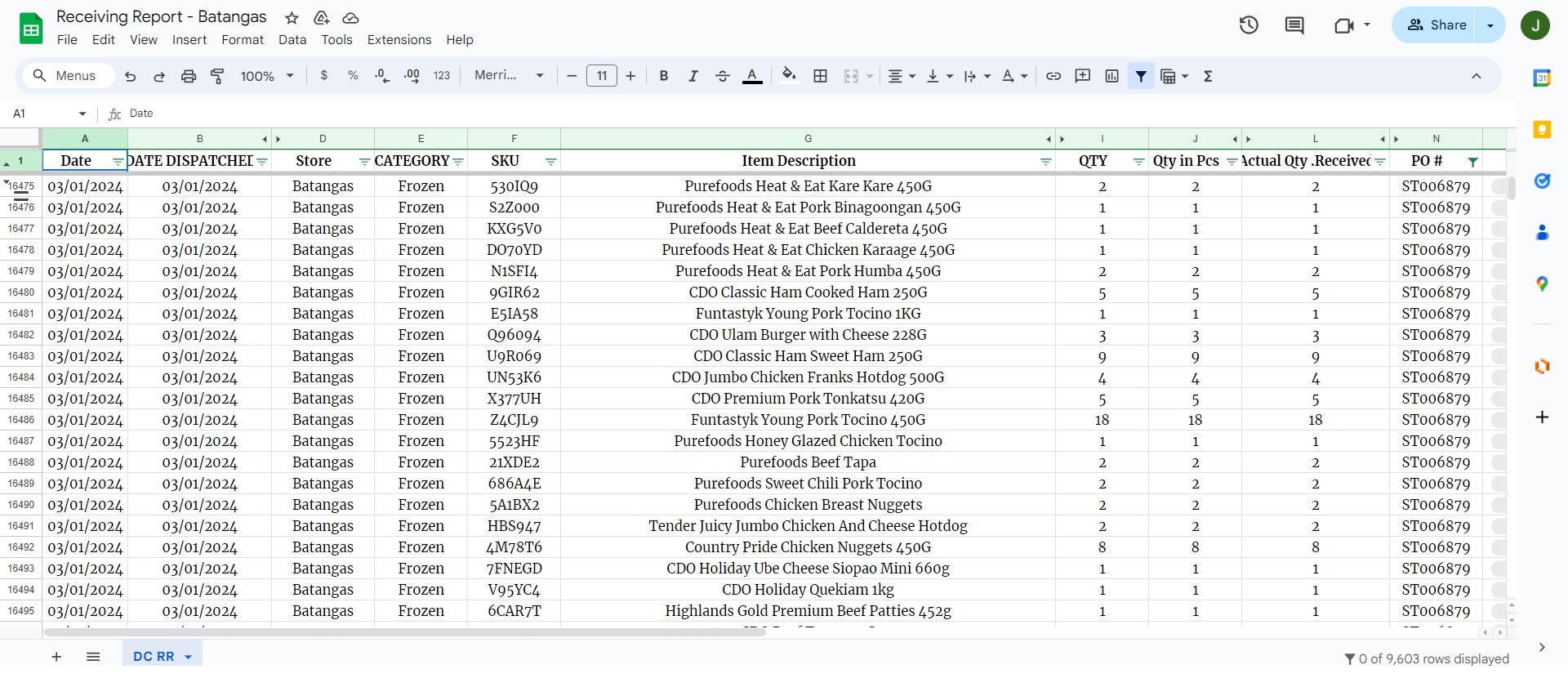The height and width of the screenshot is (696, 1568).
Task: Apply strikethrough formatting
Action: [x=723, y=76]
